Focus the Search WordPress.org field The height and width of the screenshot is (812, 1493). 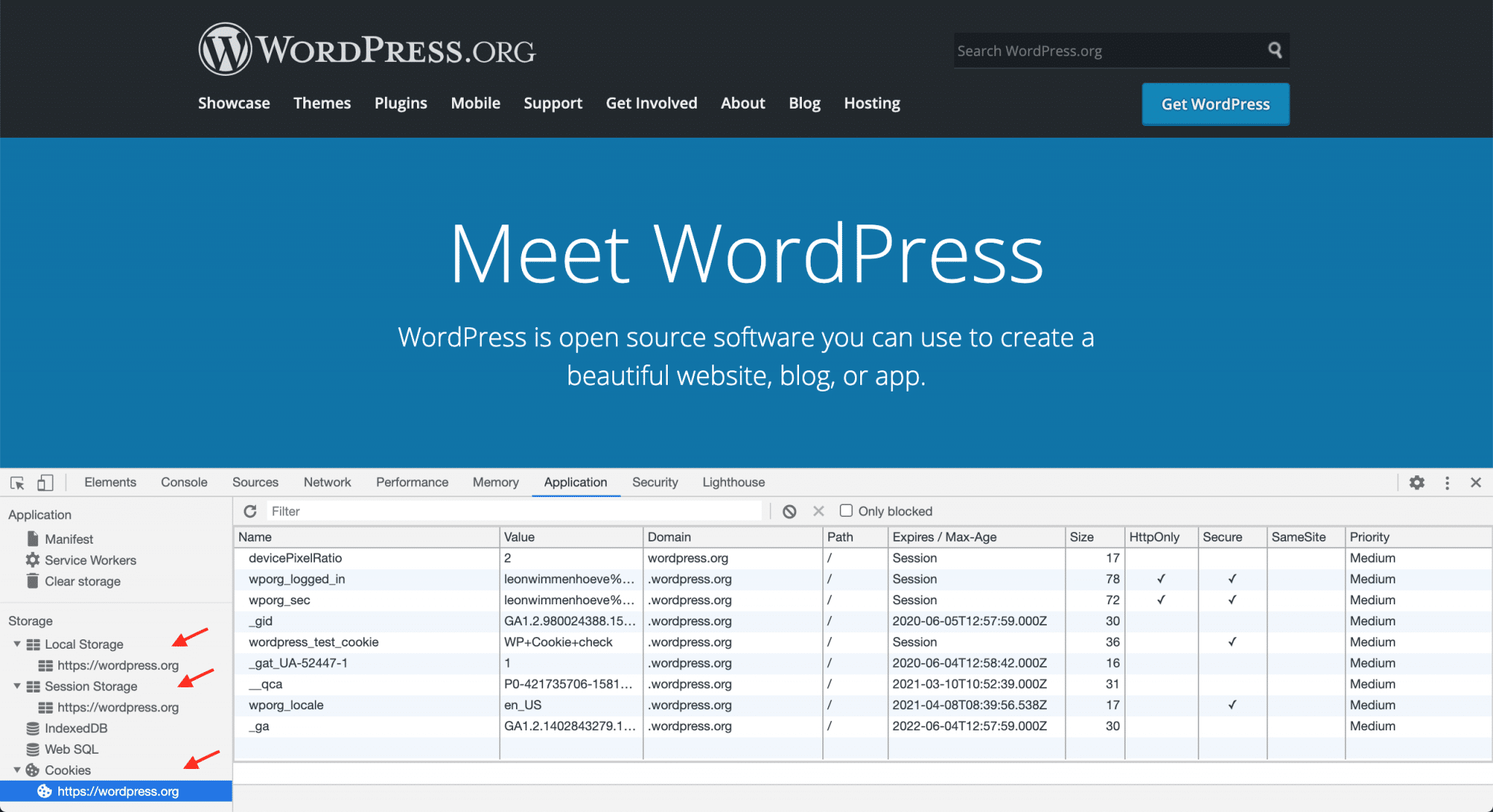(1108, 50)
